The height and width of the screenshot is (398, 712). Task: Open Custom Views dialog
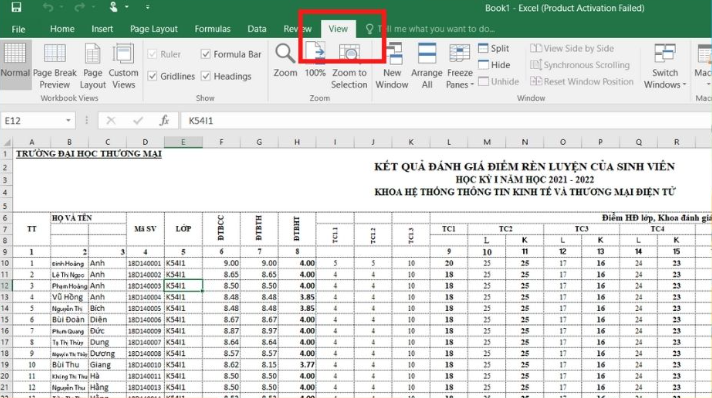[x=124, y=66]
